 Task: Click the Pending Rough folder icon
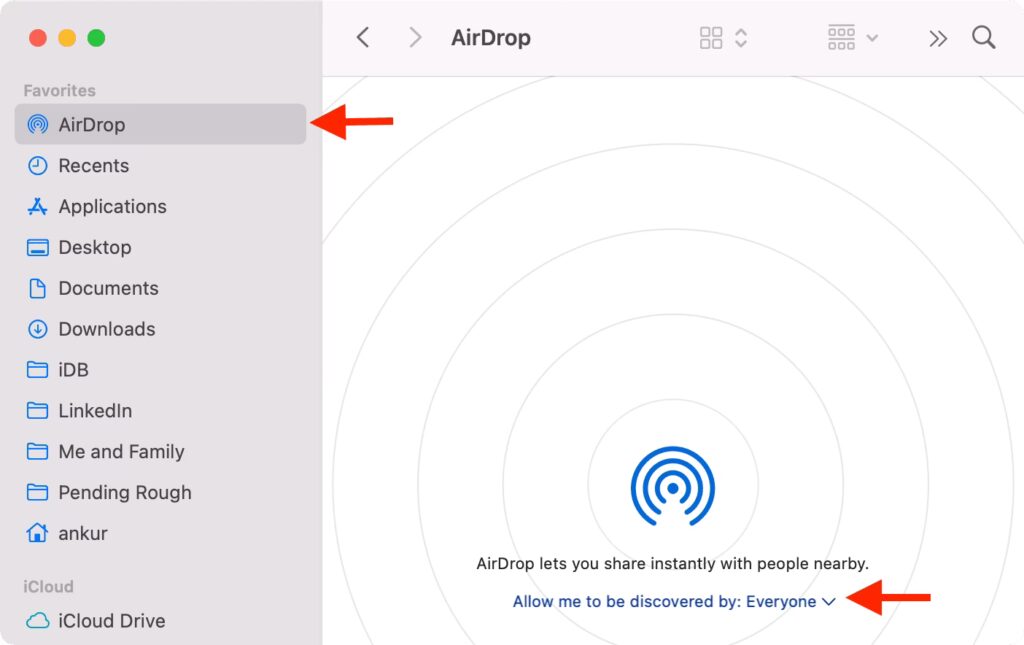click(x=38, y=493)
